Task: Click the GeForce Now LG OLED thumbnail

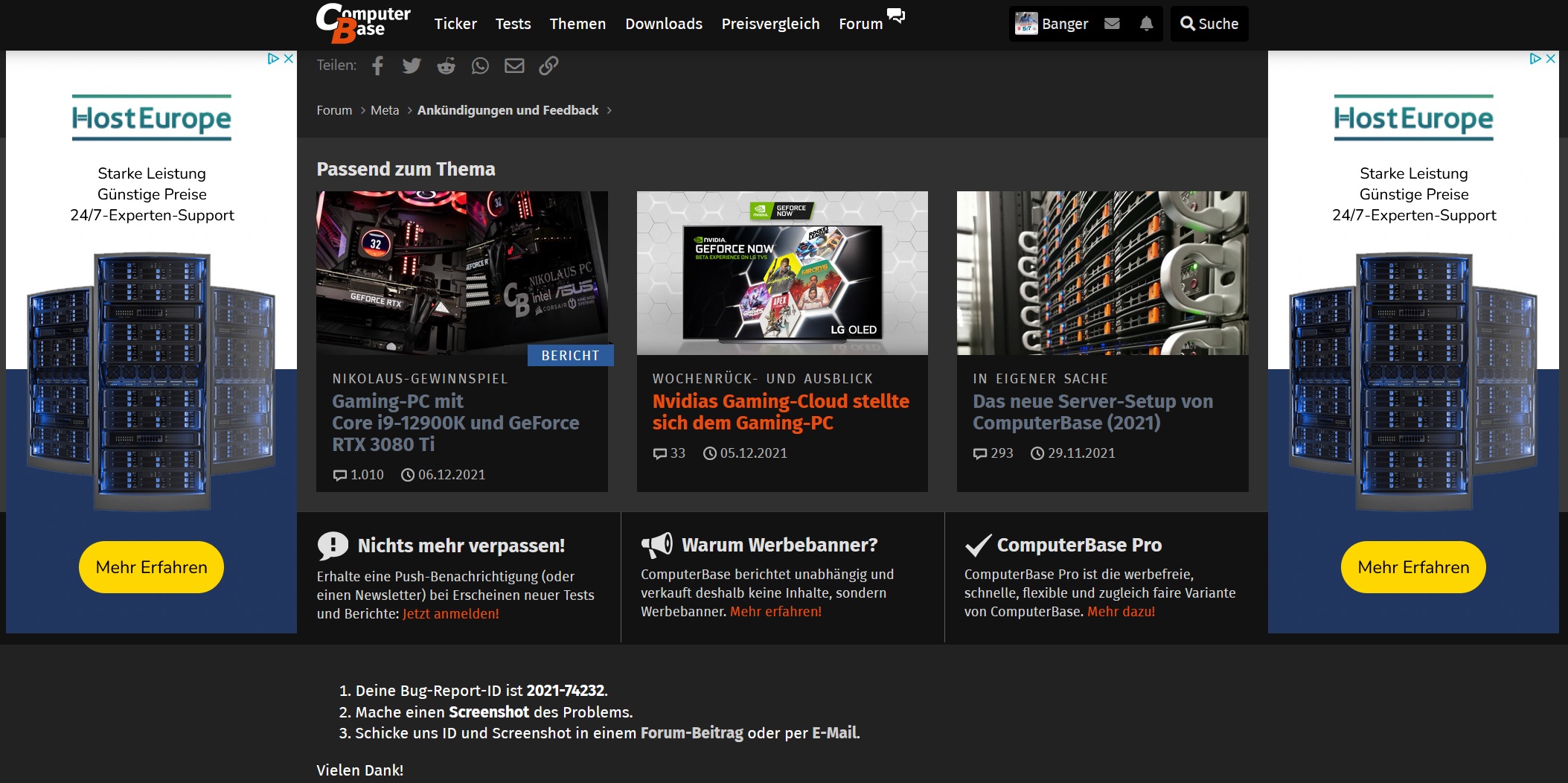Action: 782,273
